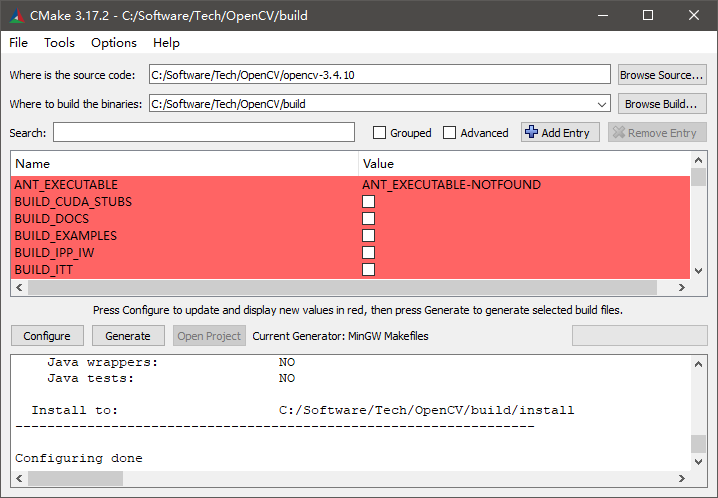Click the 'Install to:' log line

pyautogui.click(x=303, y=410)
